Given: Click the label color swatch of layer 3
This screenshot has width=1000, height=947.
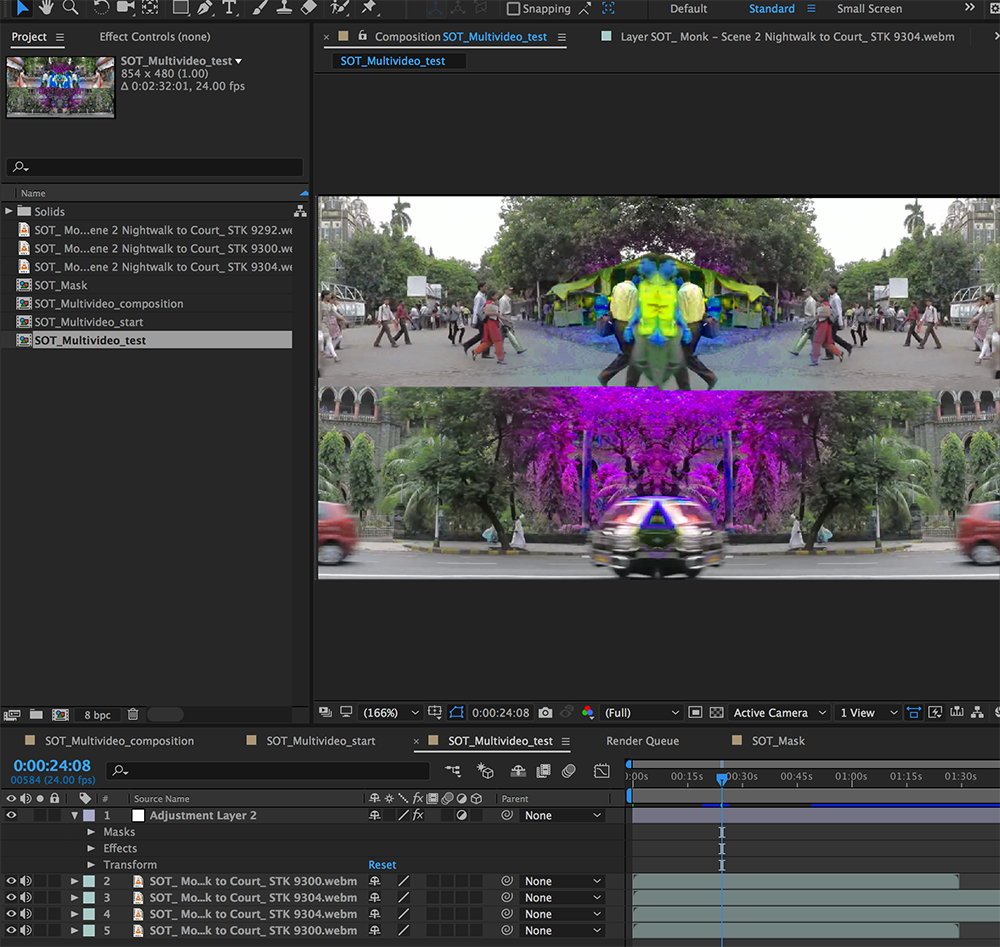Looking at the screenshot, I should (89, 898).
